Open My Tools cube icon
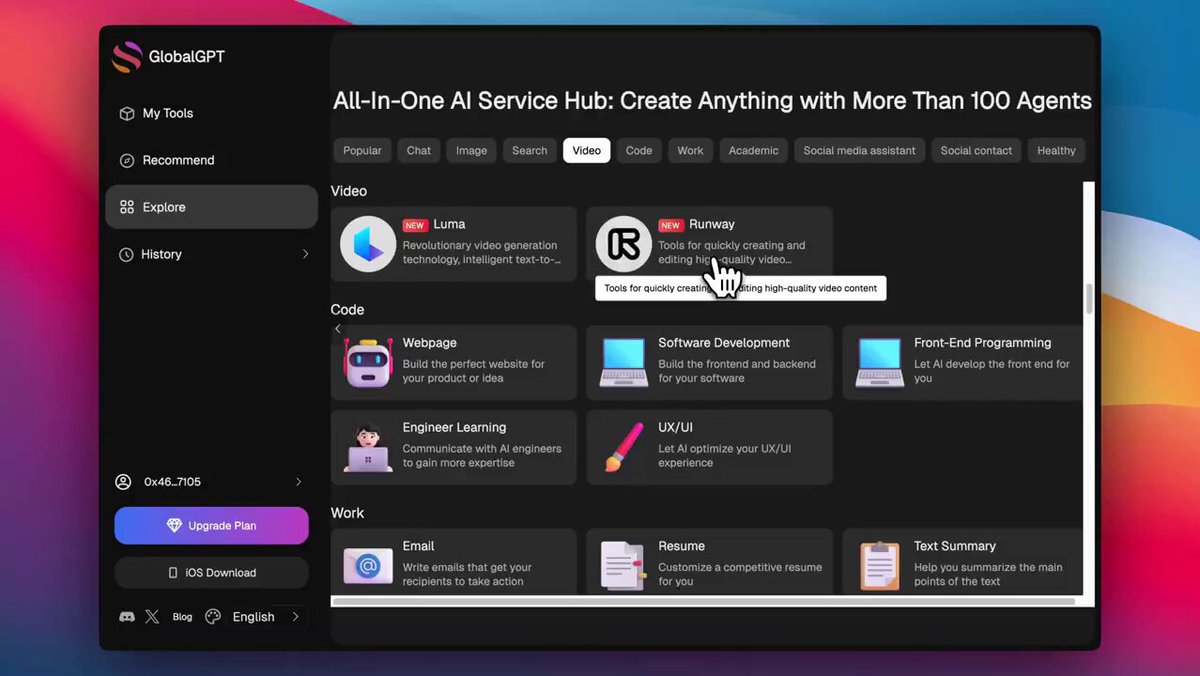The width and height of the screenshot is (1200, 676). pyautogui.click(x=127, y=114)
